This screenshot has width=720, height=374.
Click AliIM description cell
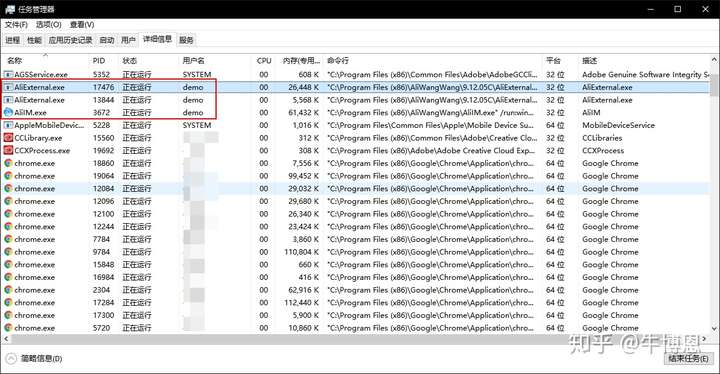tap(591, 112)
